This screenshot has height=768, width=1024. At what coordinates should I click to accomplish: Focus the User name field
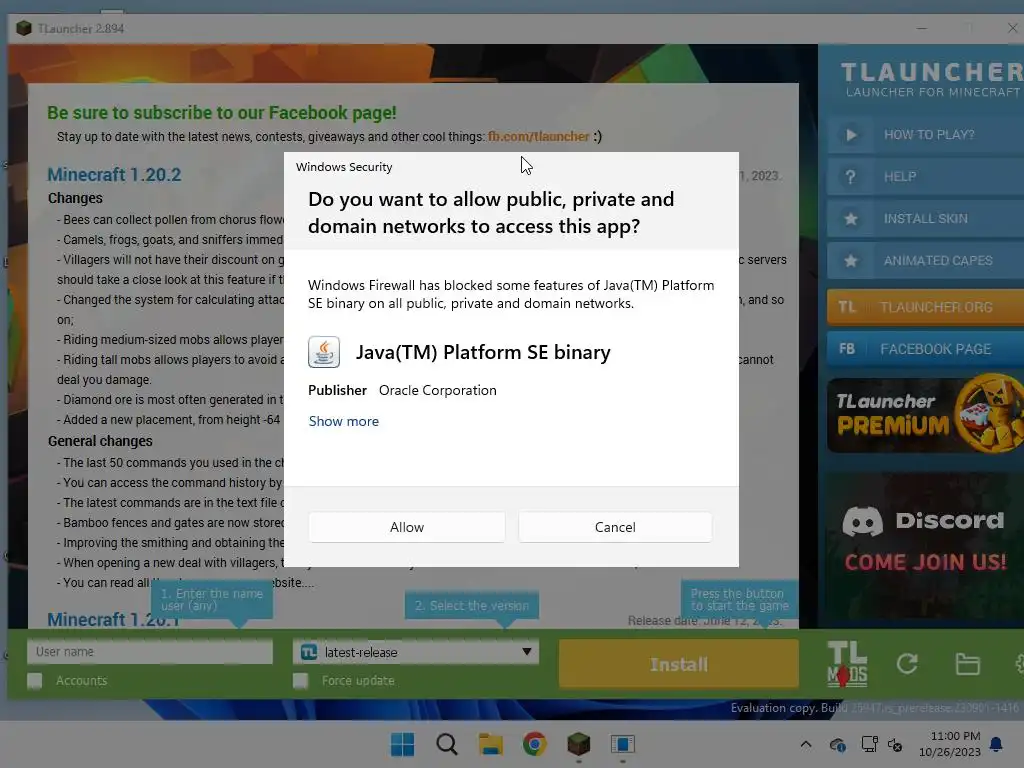tap(150, 652)
